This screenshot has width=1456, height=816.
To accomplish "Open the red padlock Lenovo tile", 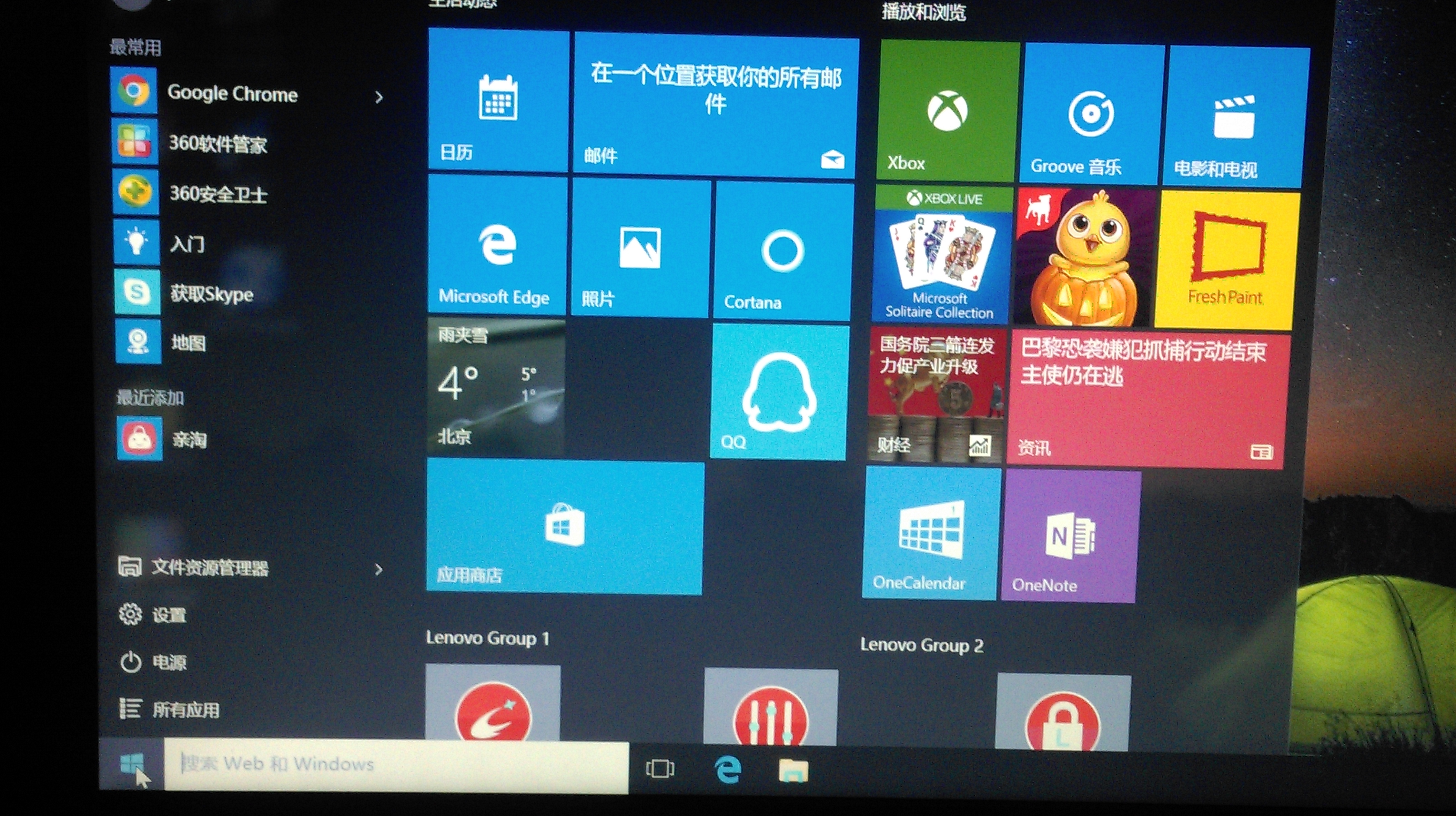I will tap(1063, 712).
